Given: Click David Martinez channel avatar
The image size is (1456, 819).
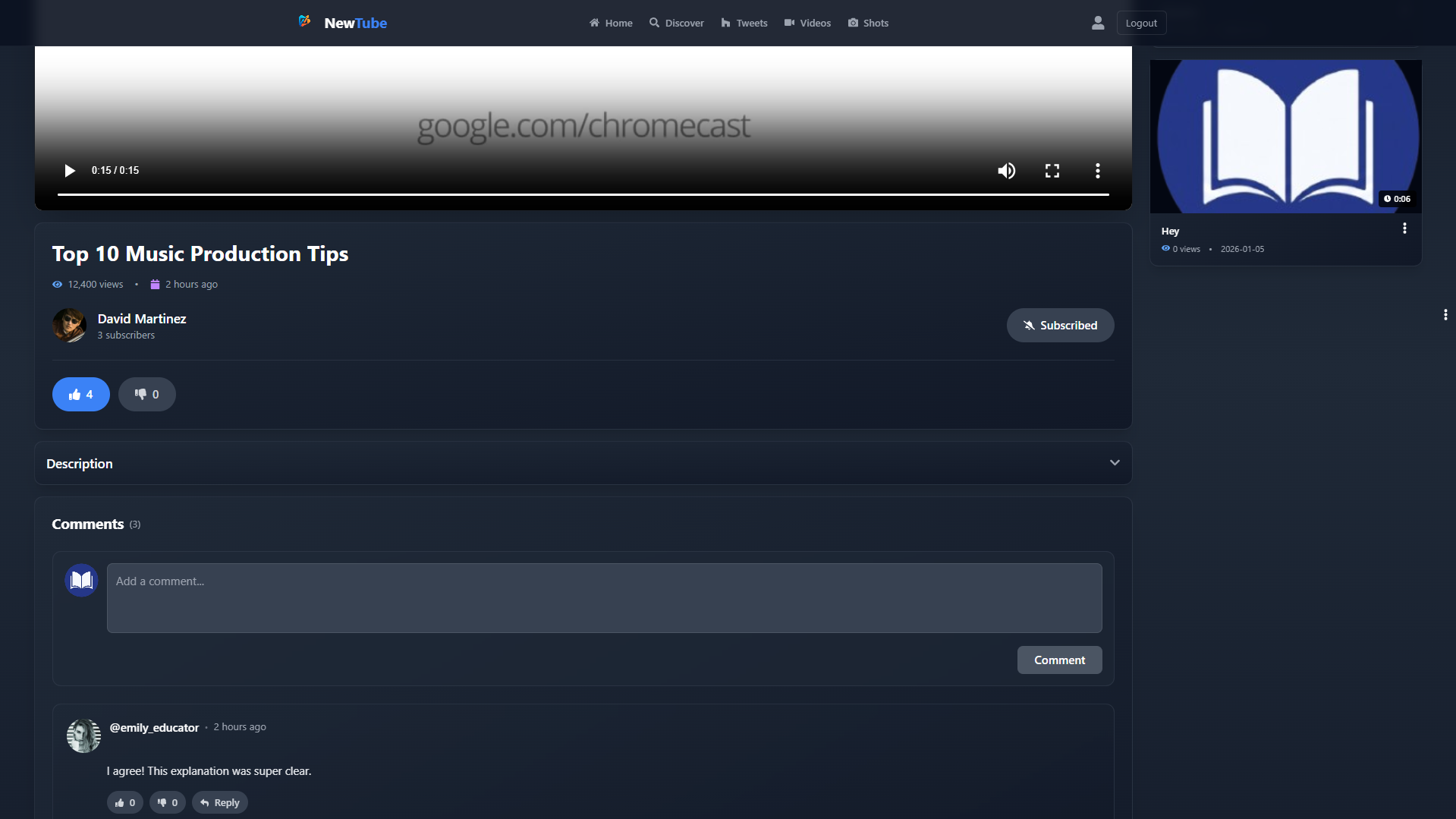Looking at the screenshot, I should (x=69, y=326).
